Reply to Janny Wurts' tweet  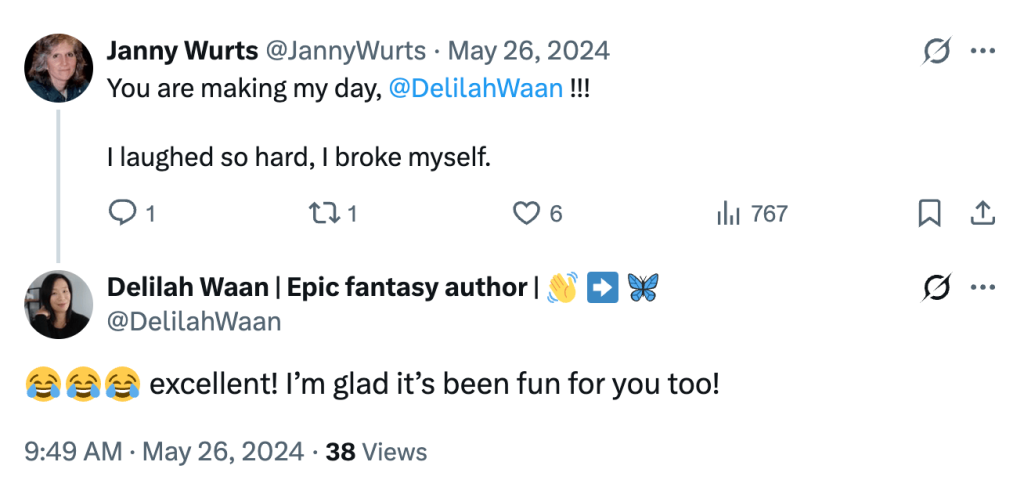[x=122, y=213]
